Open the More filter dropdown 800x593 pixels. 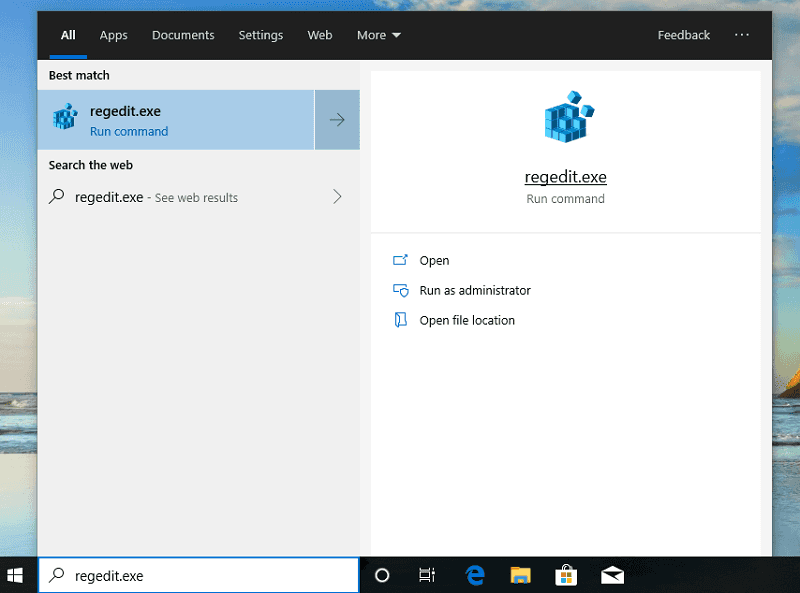click(x=379, y=35)
